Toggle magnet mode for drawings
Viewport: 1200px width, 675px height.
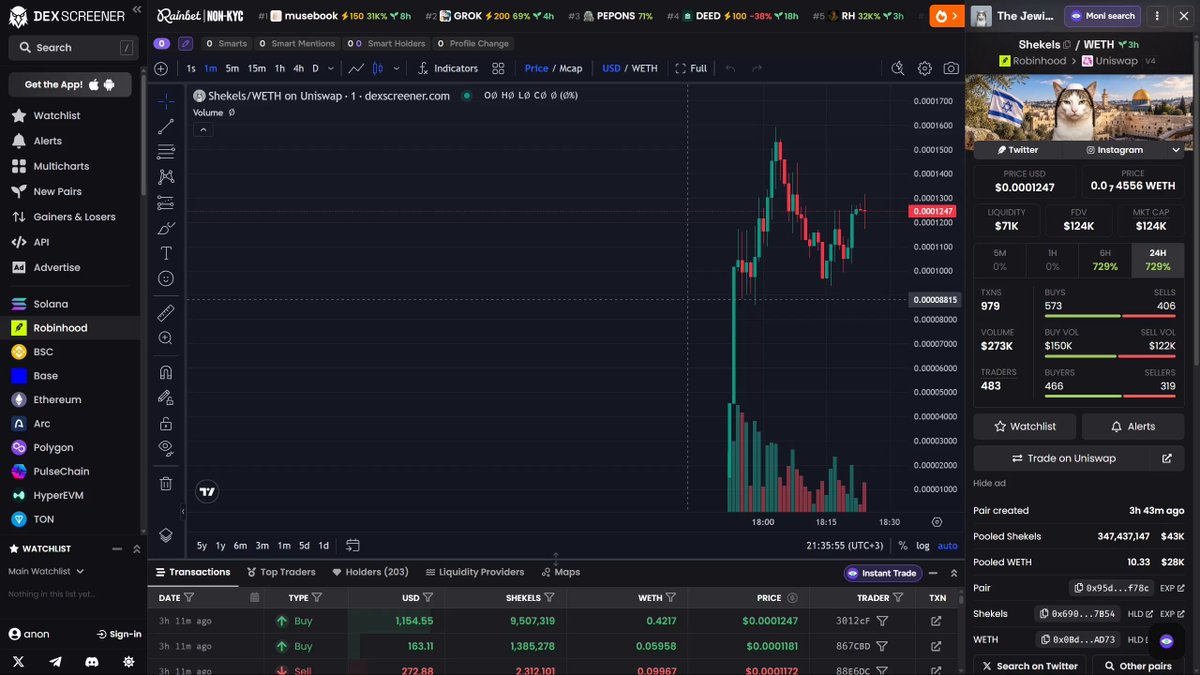pyautogui.click(x=166, y=372)
